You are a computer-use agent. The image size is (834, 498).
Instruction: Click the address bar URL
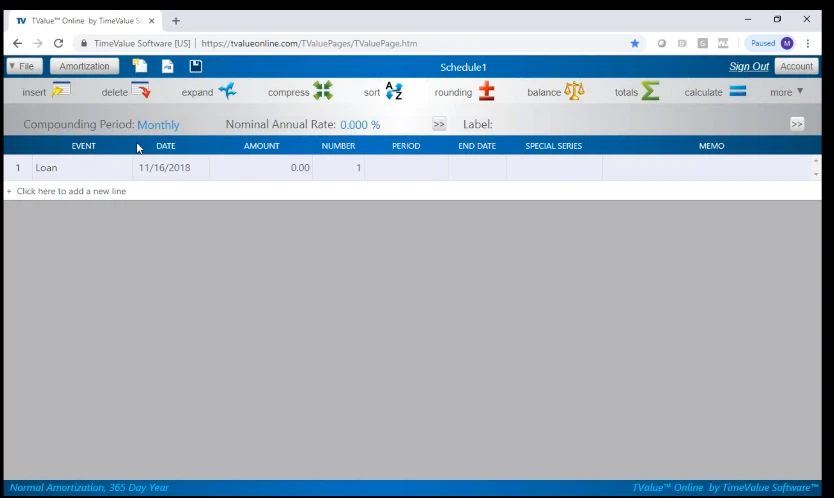309,43
